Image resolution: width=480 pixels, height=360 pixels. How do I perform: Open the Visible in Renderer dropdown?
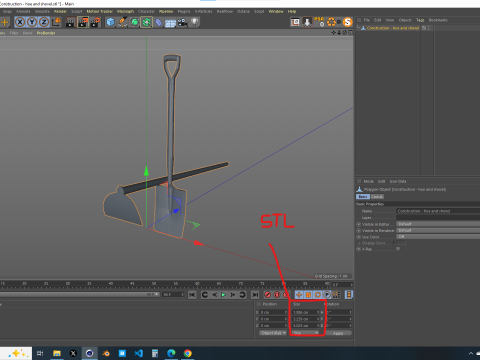[438, 230]
